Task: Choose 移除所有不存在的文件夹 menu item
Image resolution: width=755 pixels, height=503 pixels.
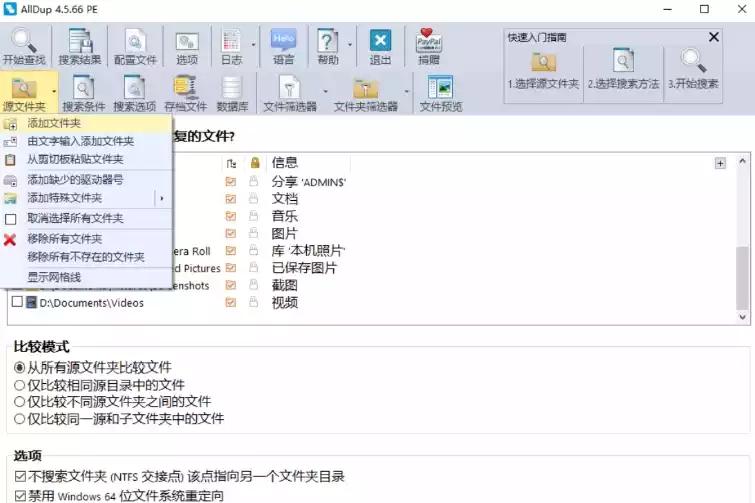Action: coord(87,257)
